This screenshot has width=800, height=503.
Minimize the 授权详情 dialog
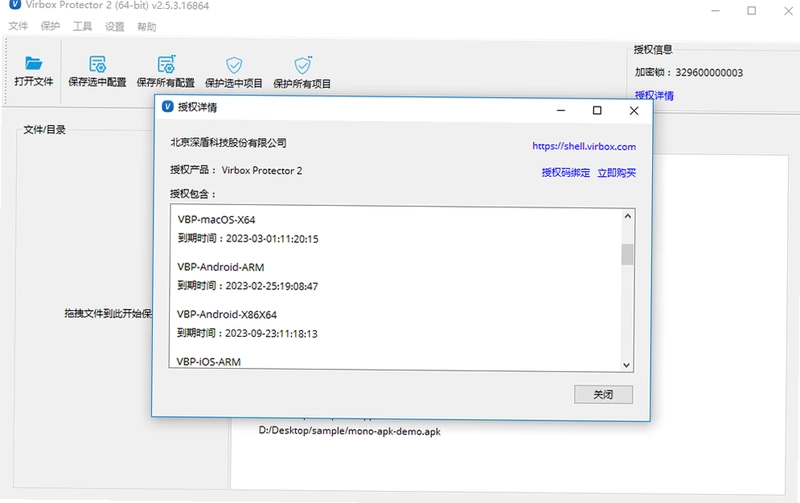coord(561,110)
